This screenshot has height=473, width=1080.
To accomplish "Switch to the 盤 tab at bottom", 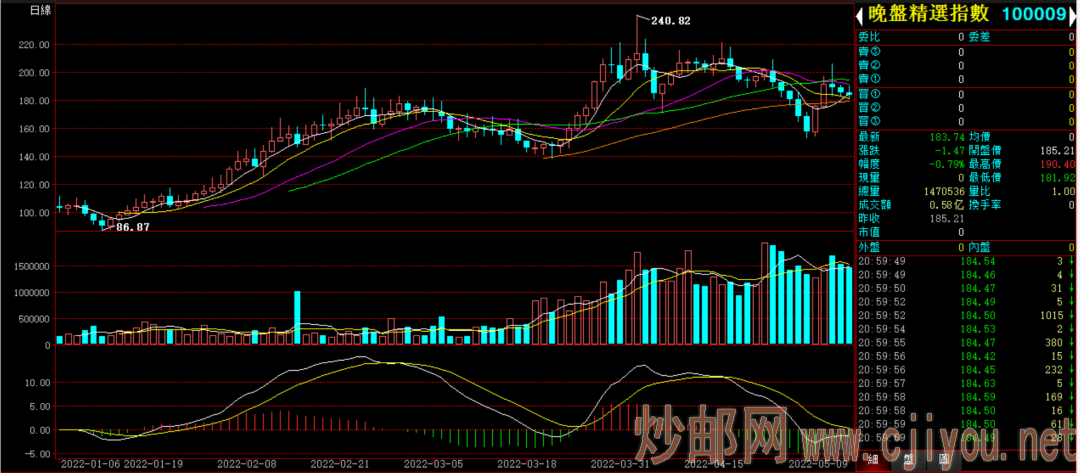I will click(907, 461).
